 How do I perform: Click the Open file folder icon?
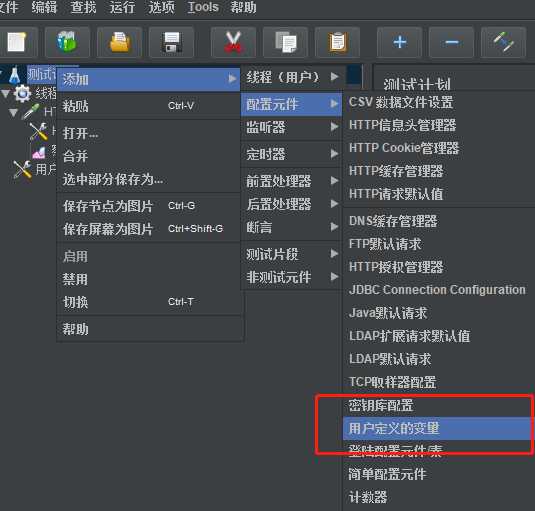(x=119, y=42)
